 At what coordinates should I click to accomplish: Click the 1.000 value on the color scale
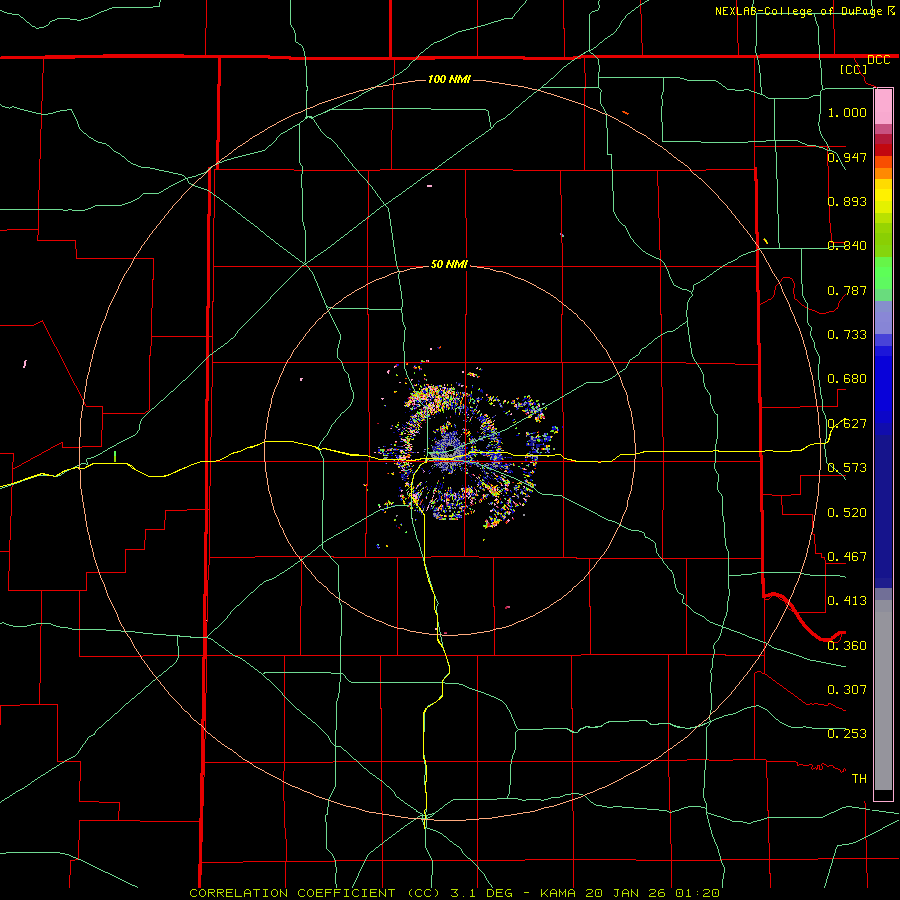click(x=847, y=112)
